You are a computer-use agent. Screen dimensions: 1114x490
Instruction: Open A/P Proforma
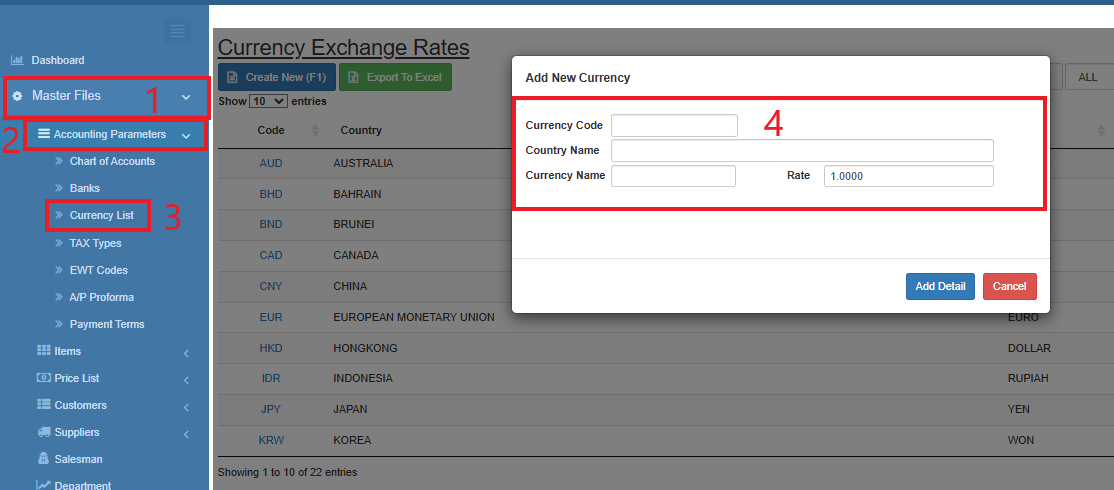click(x=102, y=297)
